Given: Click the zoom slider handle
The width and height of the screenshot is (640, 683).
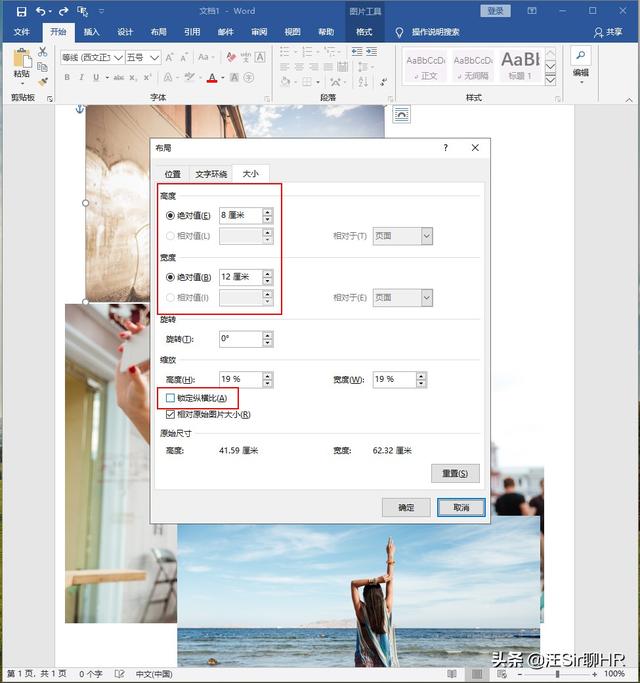Looking at the screenshot, I should [557, 674].
